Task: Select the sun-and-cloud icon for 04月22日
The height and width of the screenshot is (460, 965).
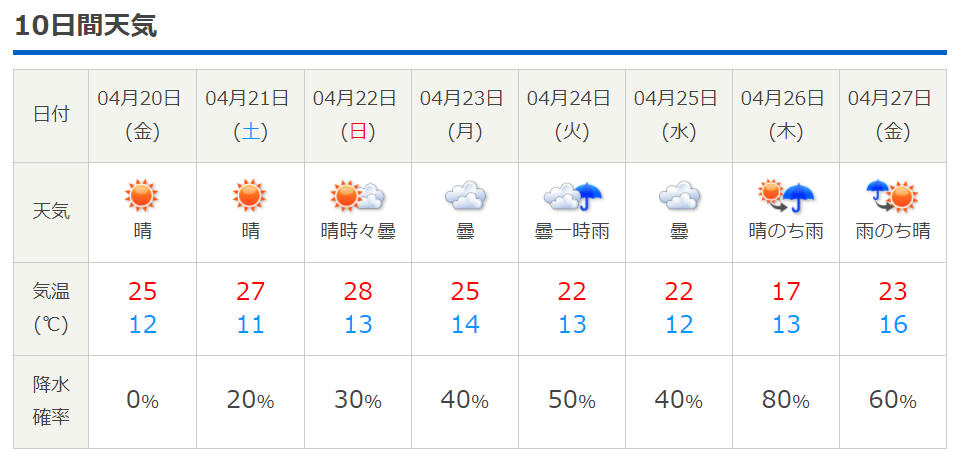Action: [x=358, y=196]
